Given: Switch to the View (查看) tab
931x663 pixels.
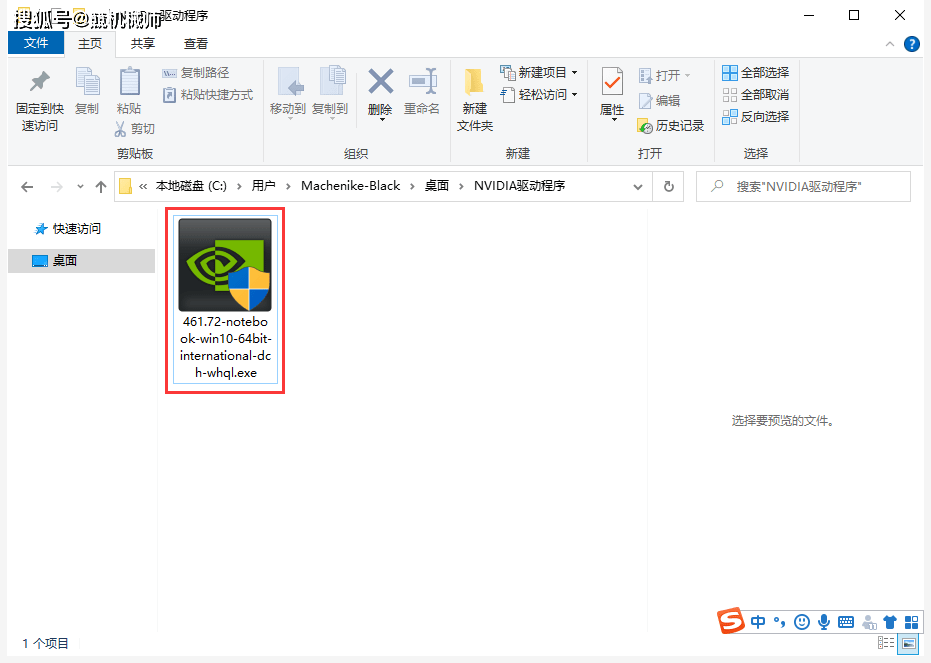Looking at the screenshot, I should tap(196, 43).
